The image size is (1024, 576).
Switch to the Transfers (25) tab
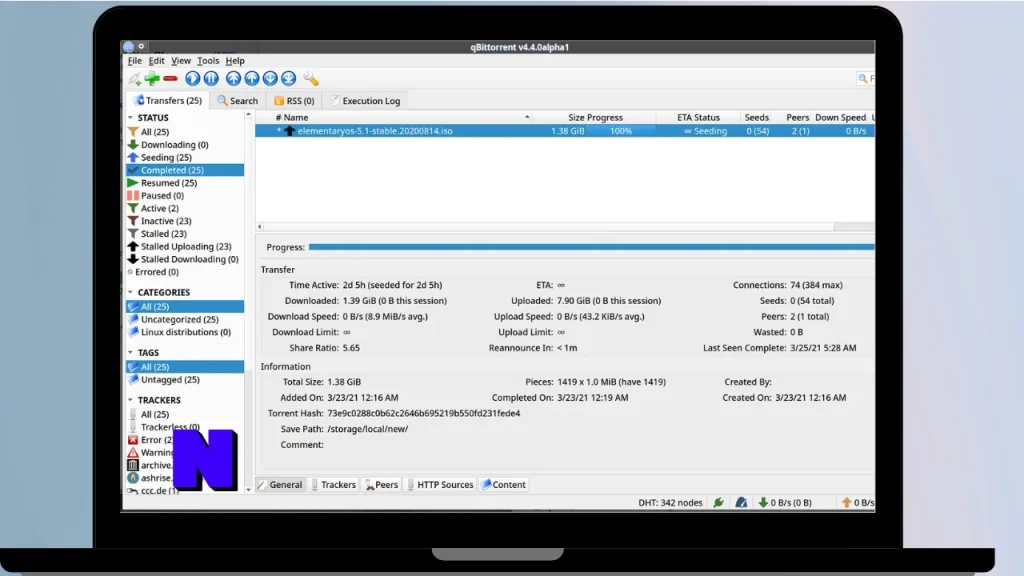(x=167, y=101)
